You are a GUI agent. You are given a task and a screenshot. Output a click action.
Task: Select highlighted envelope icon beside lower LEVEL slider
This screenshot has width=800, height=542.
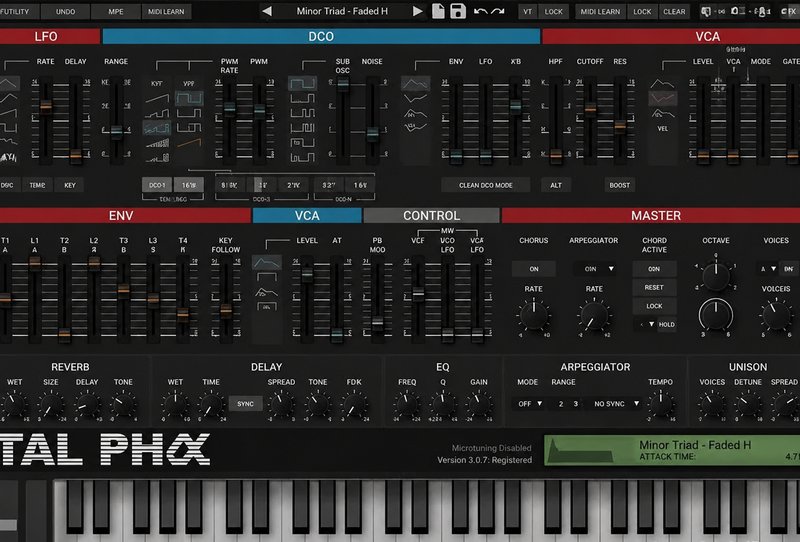[267, 263]
